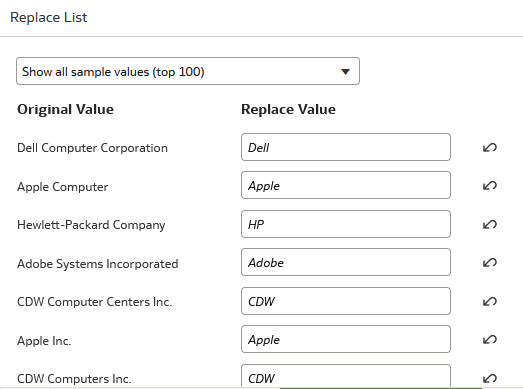
Task: Edit the Dell replace value field
Action: (x=346, y=147)
